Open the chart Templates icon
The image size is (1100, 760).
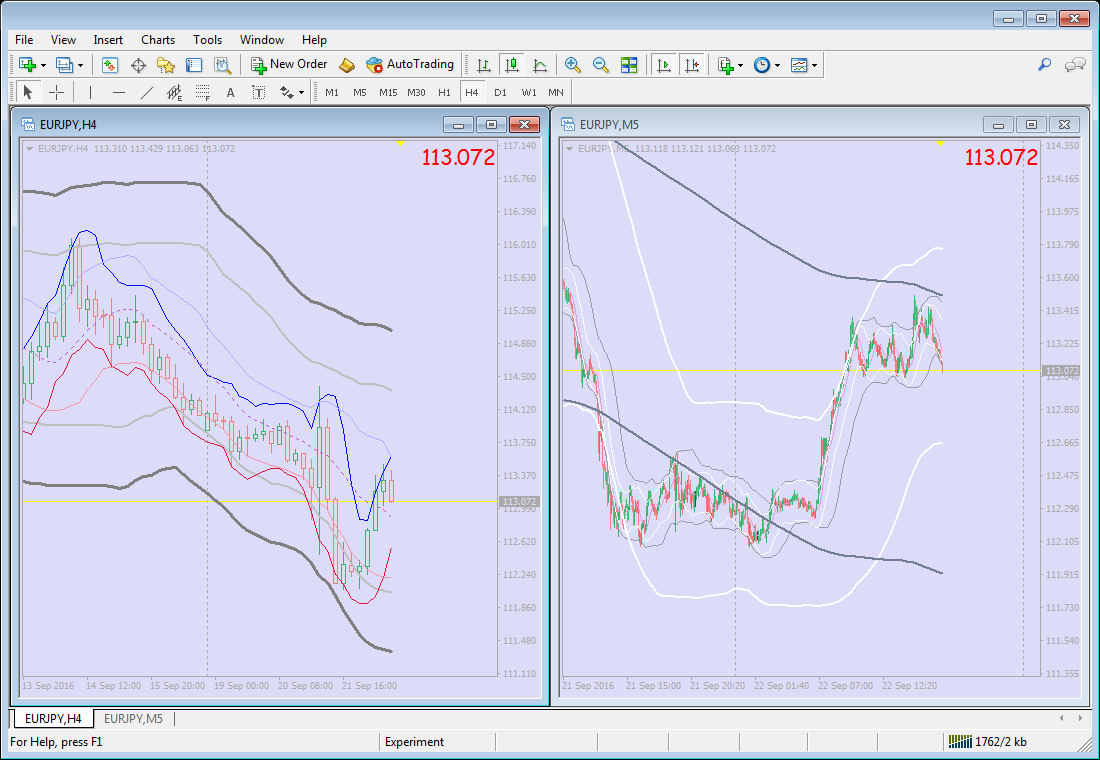pos(799,65)
